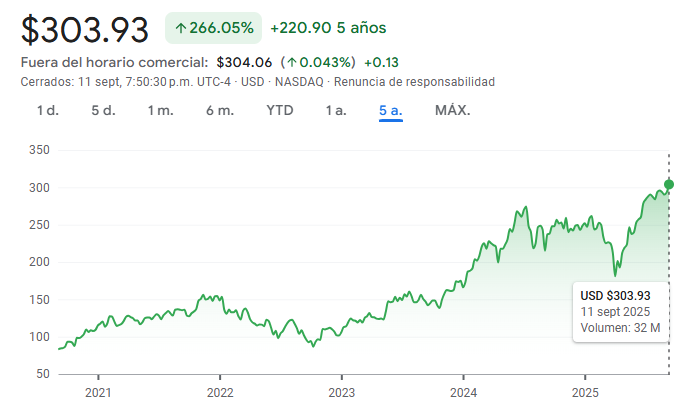688x406 pixels.
Task: Switch to the 6 m. range tab
Action: pyautogui.click(x=220, y=111)
